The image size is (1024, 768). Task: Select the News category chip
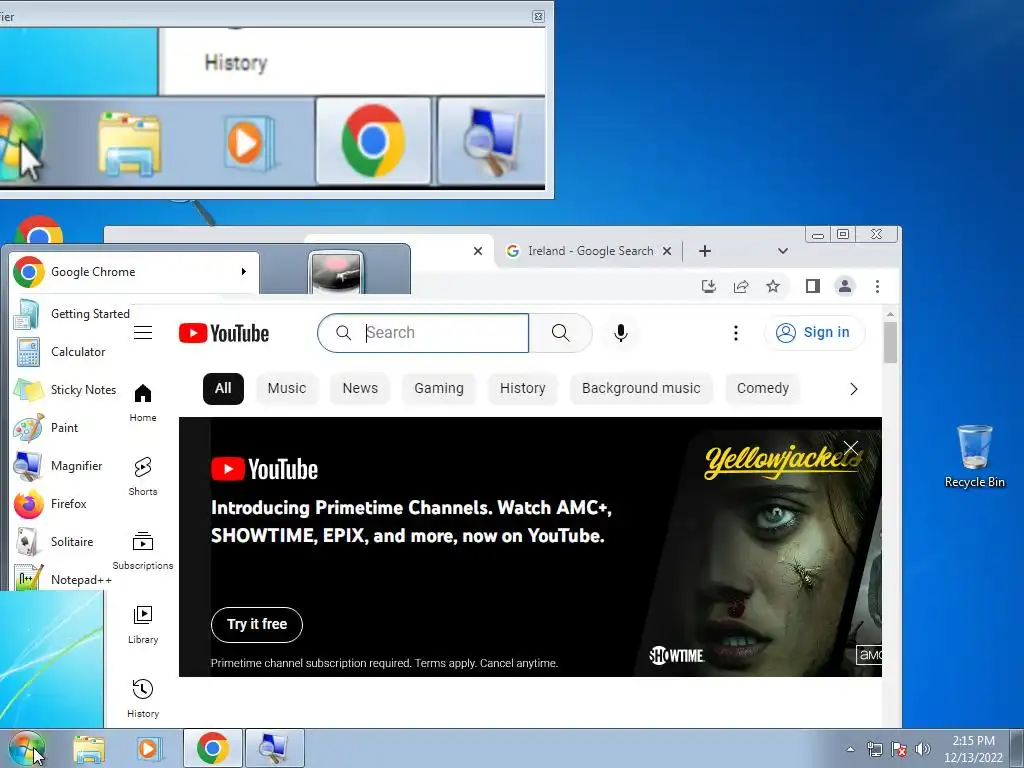click(360, 389)
